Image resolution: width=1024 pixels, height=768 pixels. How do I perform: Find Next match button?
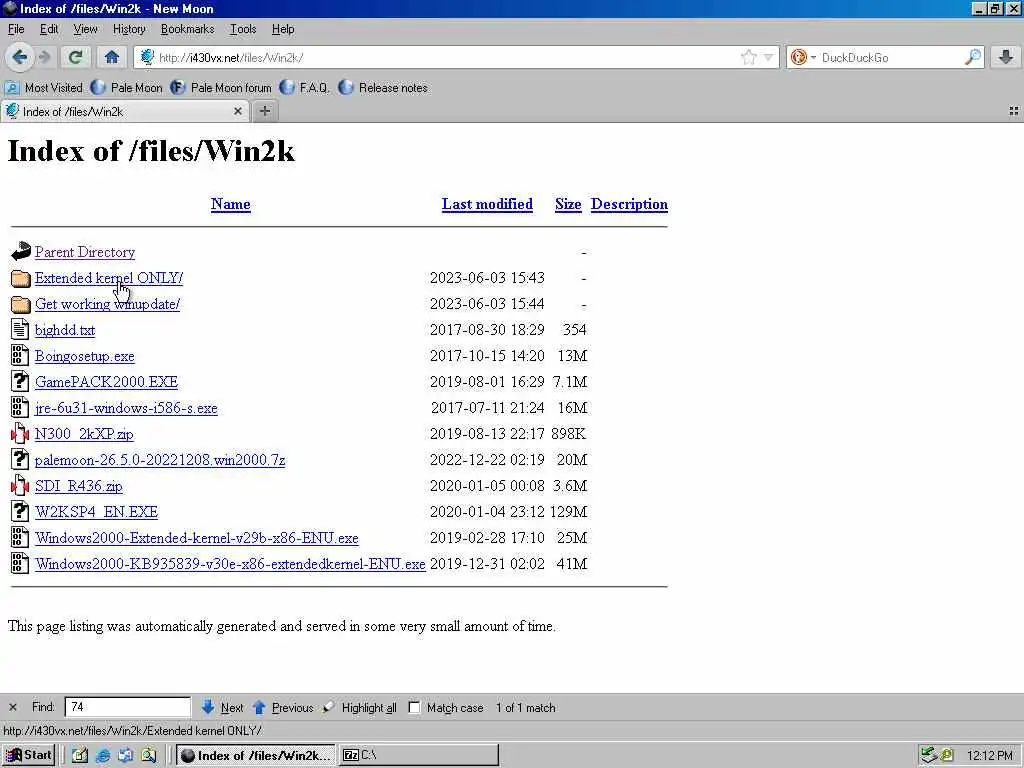click(x=222, y=707)
